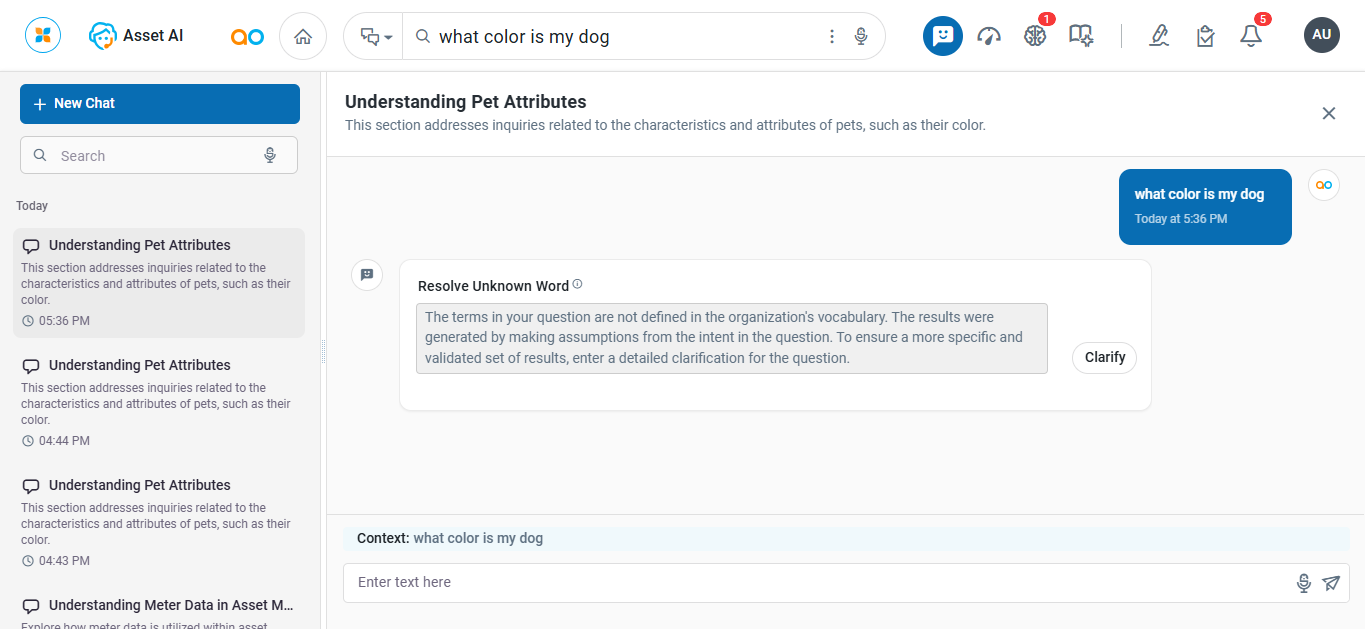Go to the Home page

coord(303,36)
